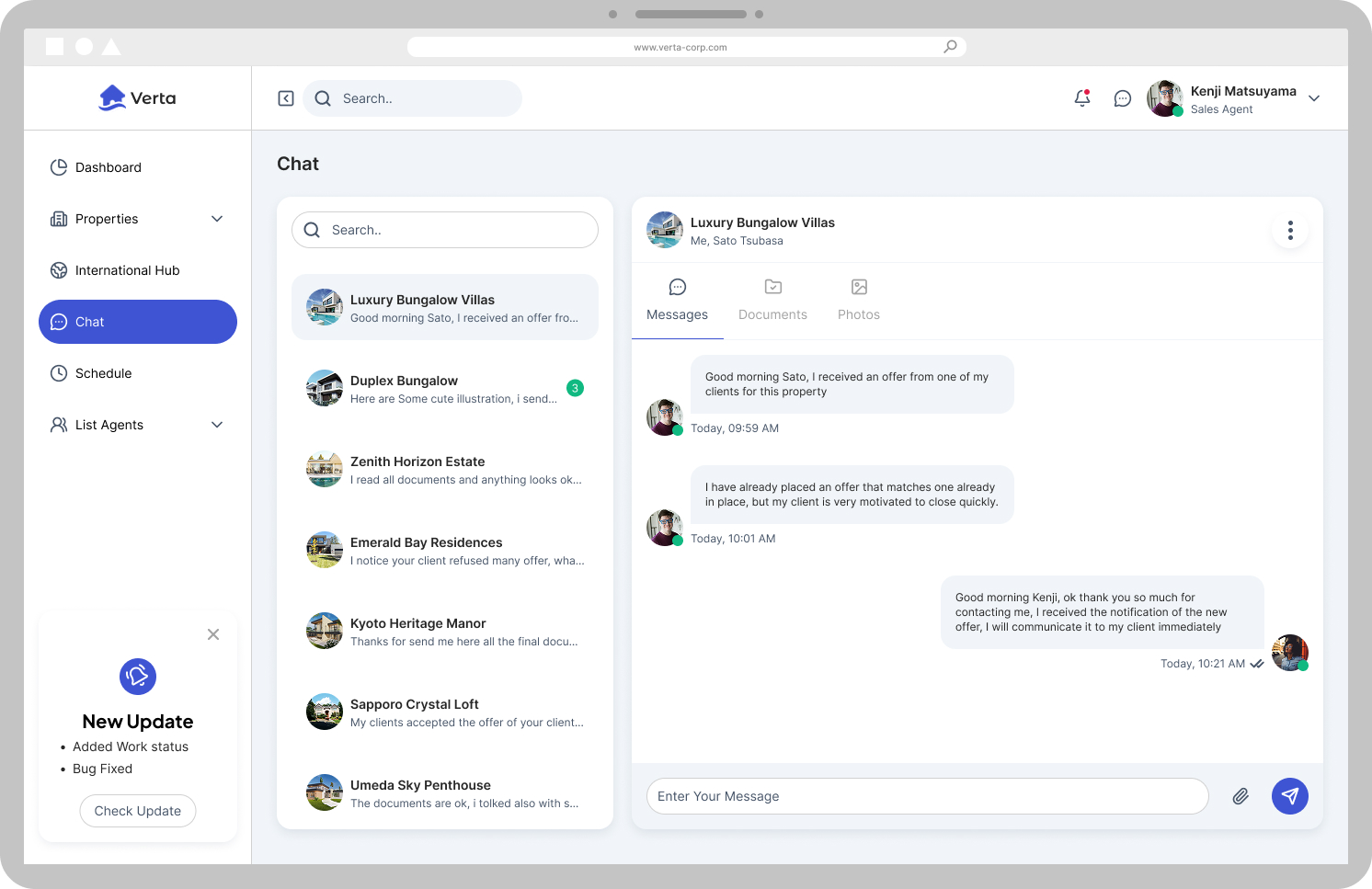The width and height of the screenshot is (1372, 889).
Task: Click the Properties menu item
Action: click(x=138, y=219)
